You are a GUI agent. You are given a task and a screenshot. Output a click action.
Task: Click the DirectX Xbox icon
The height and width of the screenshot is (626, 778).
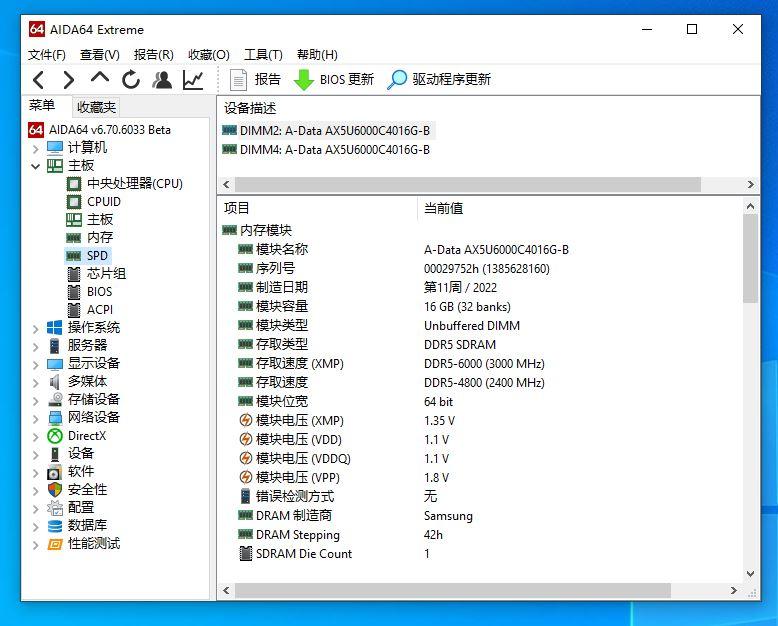point(55,436)
